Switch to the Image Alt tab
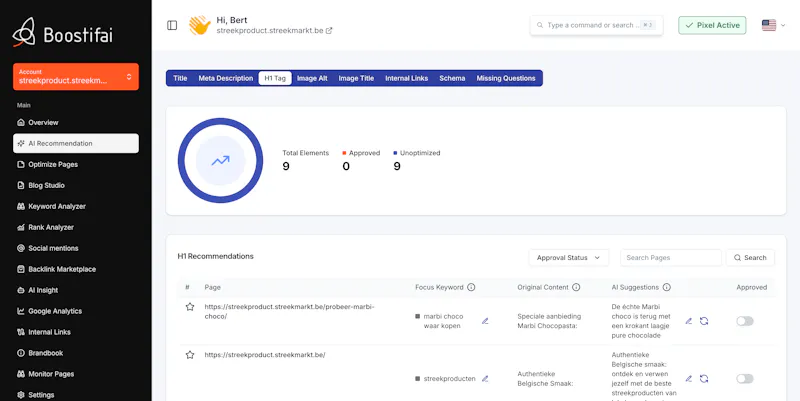Viewport: 800px width, 401px height. pos(312,78)
